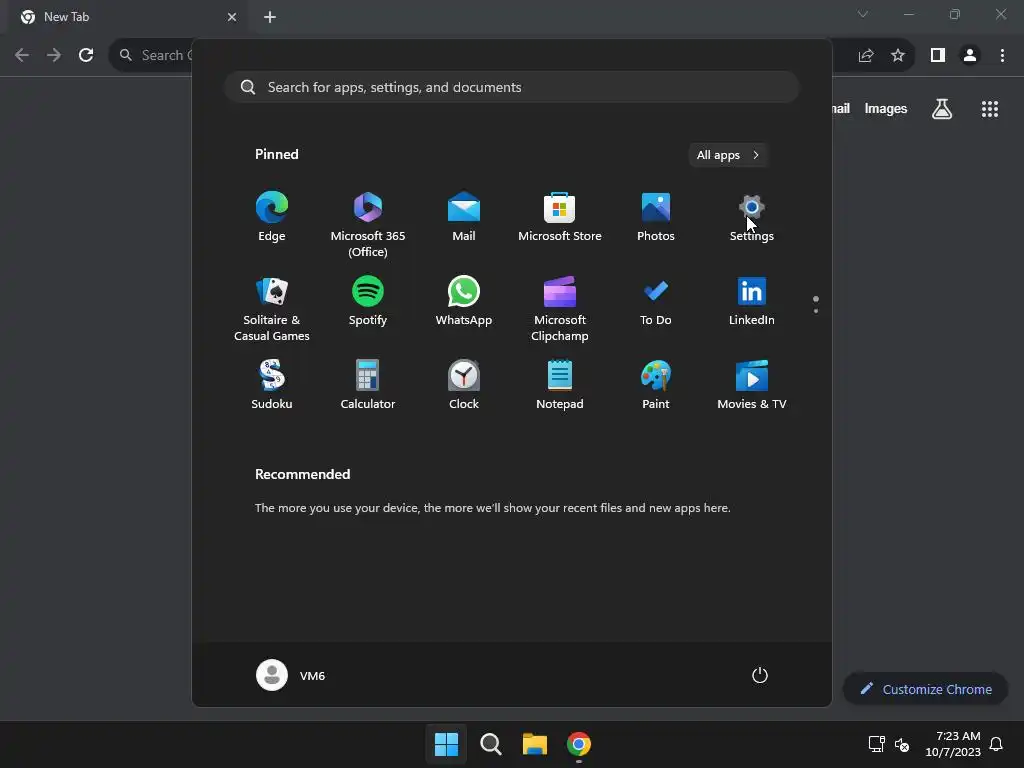This screenshot has width=1024, height=768.
Task: Launch Paint
Action: tap(656, 385)
